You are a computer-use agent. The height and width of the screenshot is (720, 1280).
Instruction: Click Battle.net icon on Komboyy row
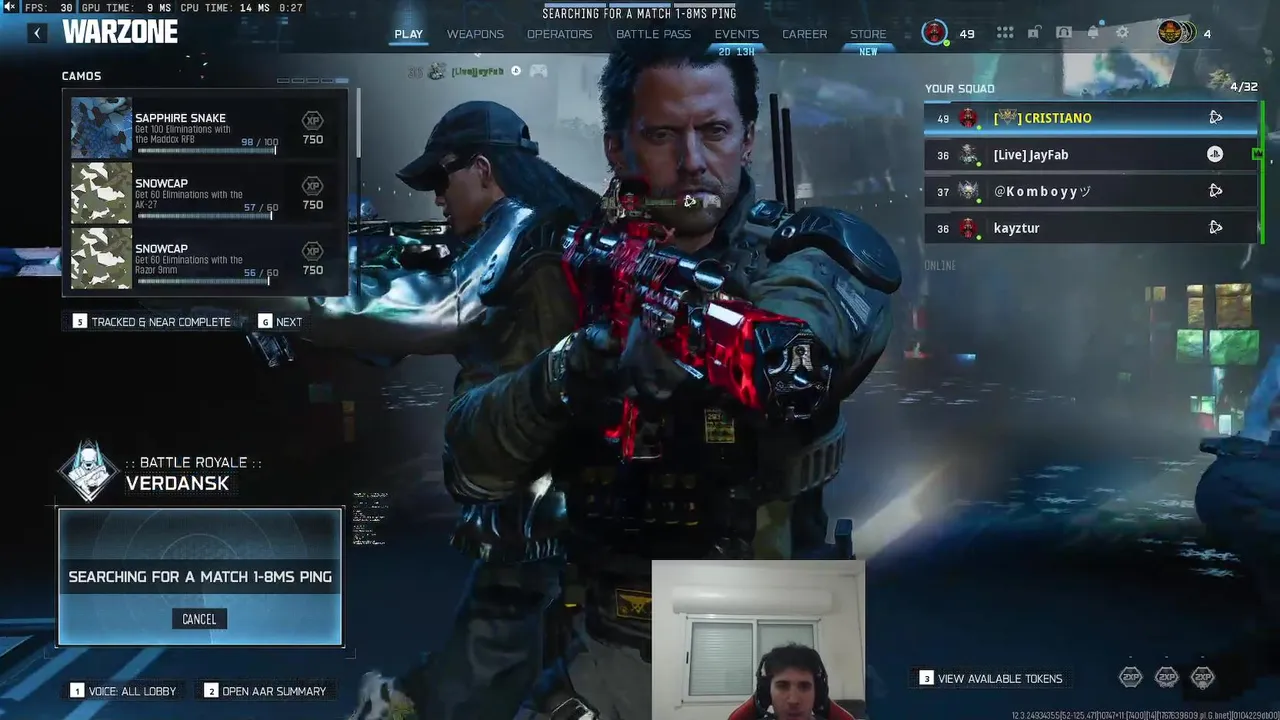click(1215, 191)
